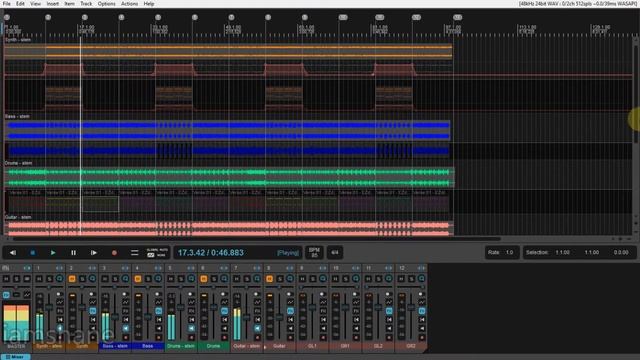The width and height of the screenshot is (640, 360).
Task: Click the red record transport button
Action: point(114,253)
